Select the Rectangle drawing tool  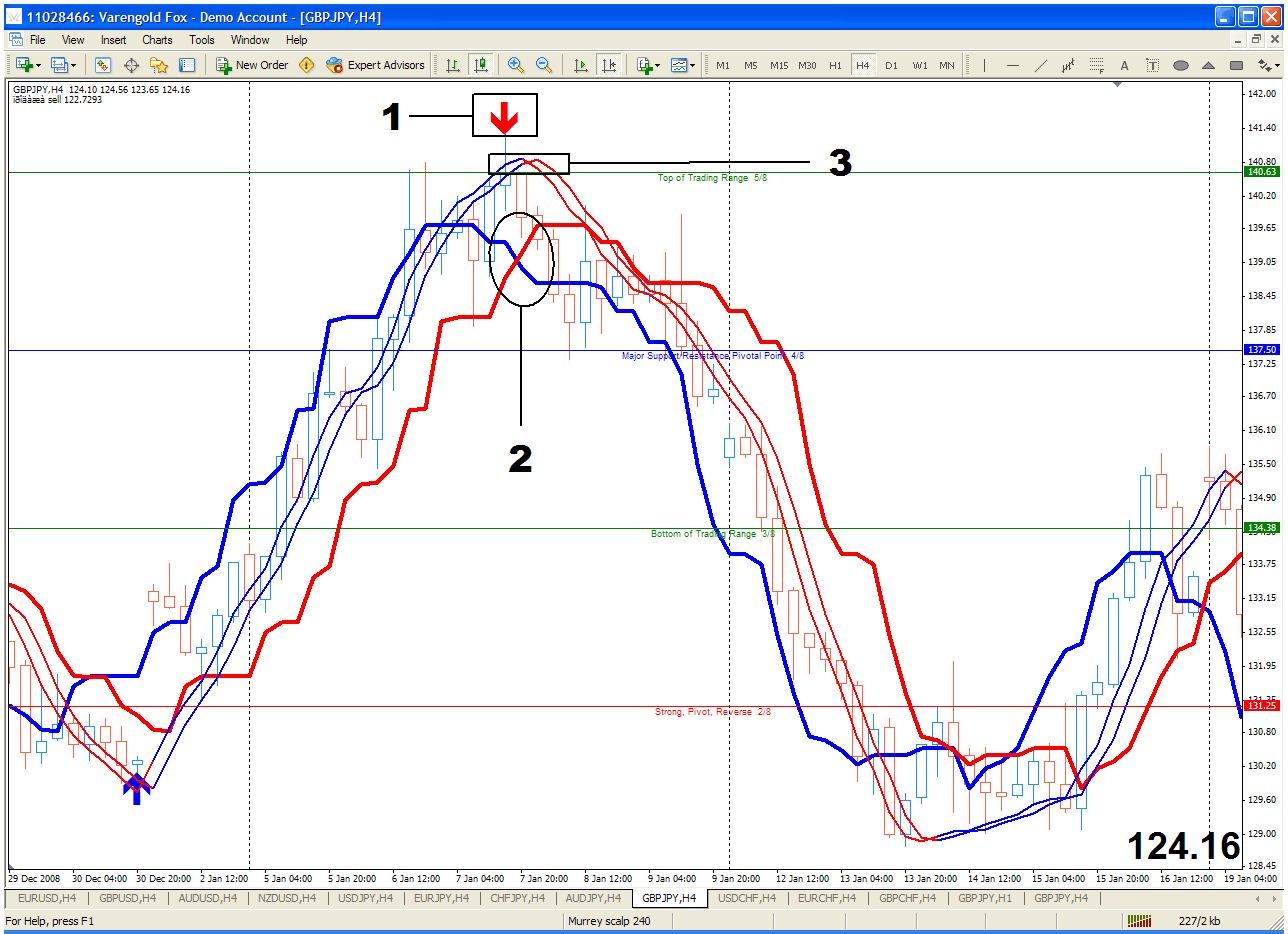click(1236, 65)
